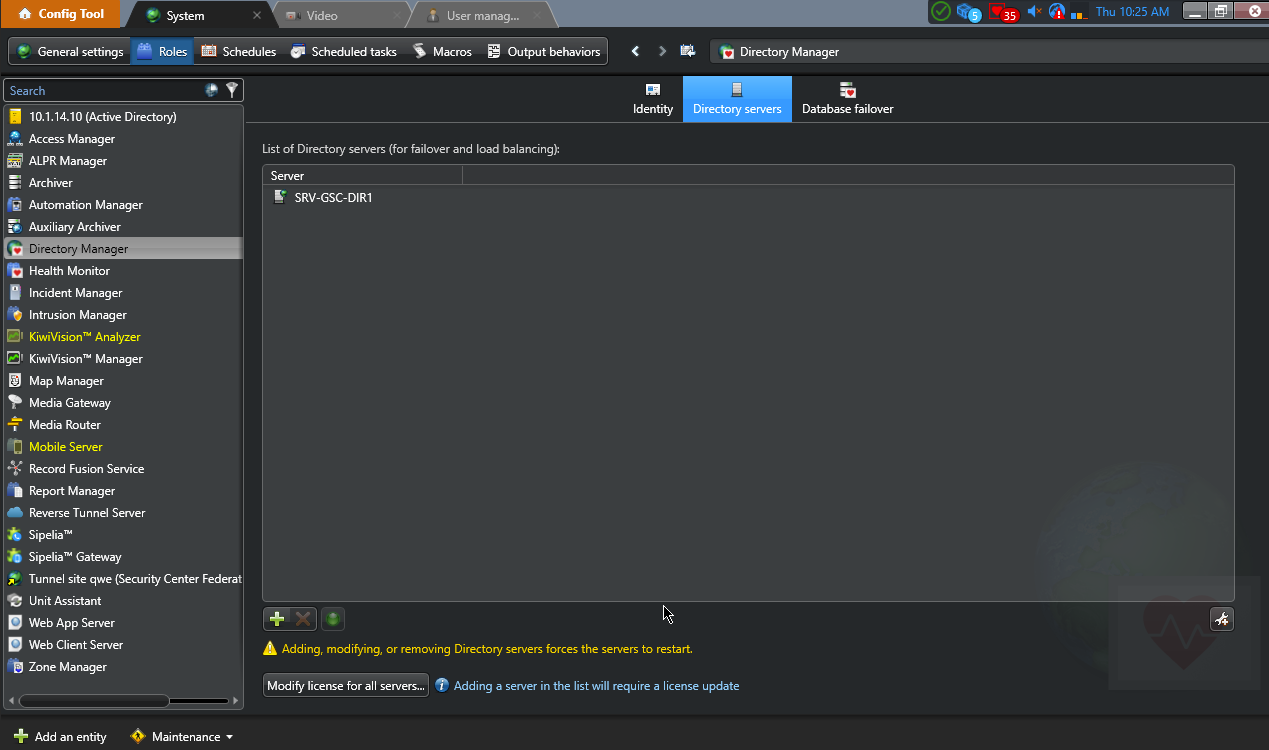Click the horizontal scrollbar under roles list
The height and width of the screenshot is (750, 1269).
(94, 701)
